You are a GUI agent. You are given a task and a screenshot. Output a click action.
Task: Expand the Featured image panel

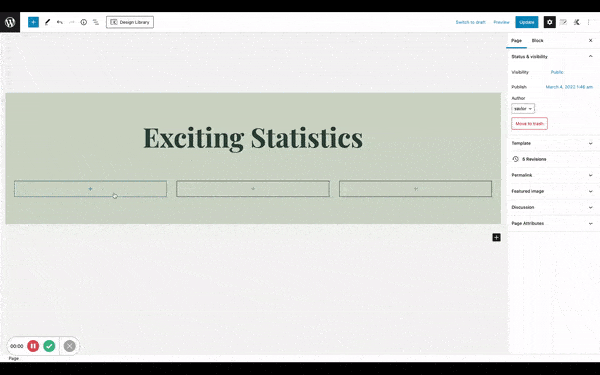pyautogui.click(x=552, y=191)
